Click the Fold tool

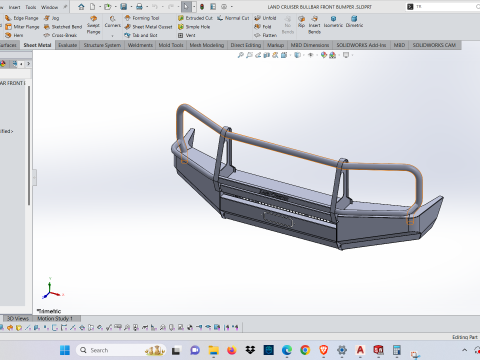click(x=263, y=27)
